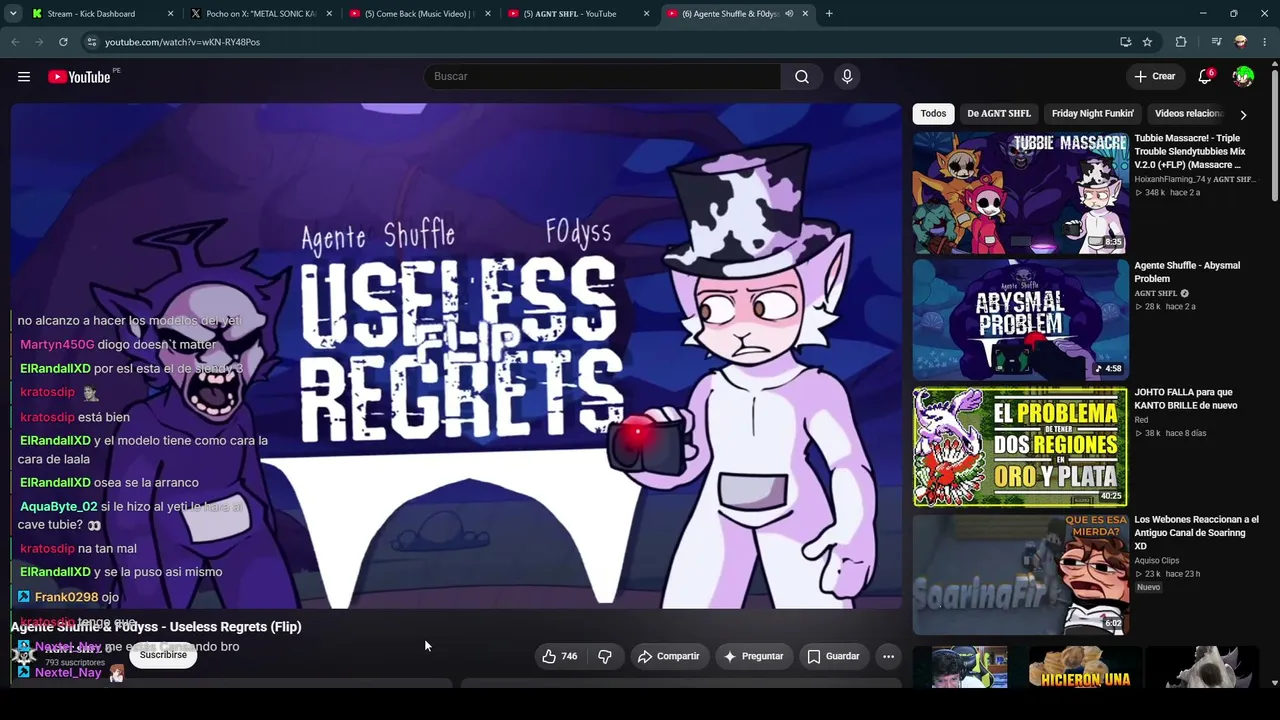Show more filter chips with right arrow
Screen dimensions: 1280x720
click(x=1243, y=114)
